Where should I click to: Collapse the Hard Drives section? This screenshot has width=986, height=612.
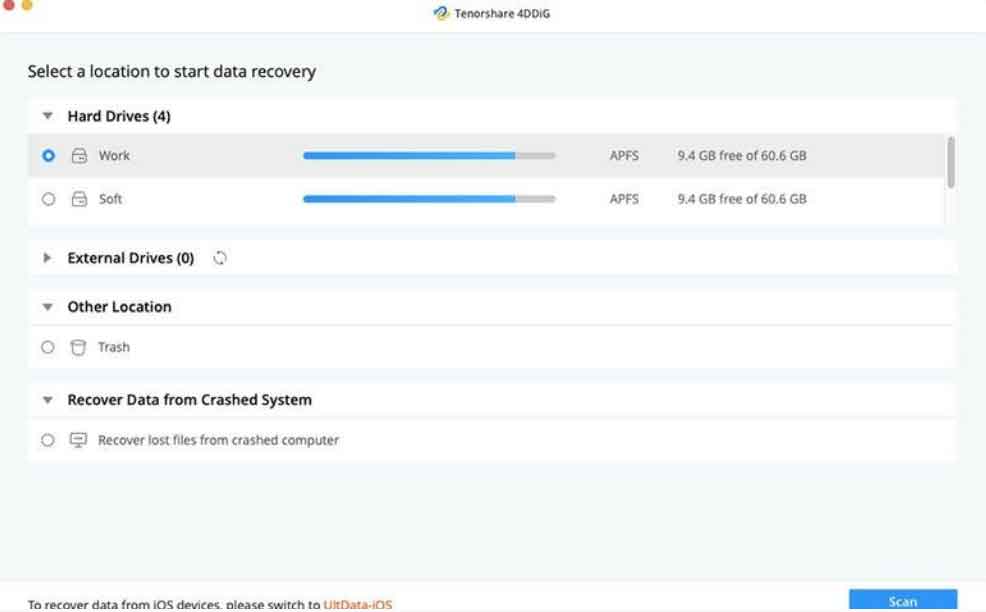47,117
